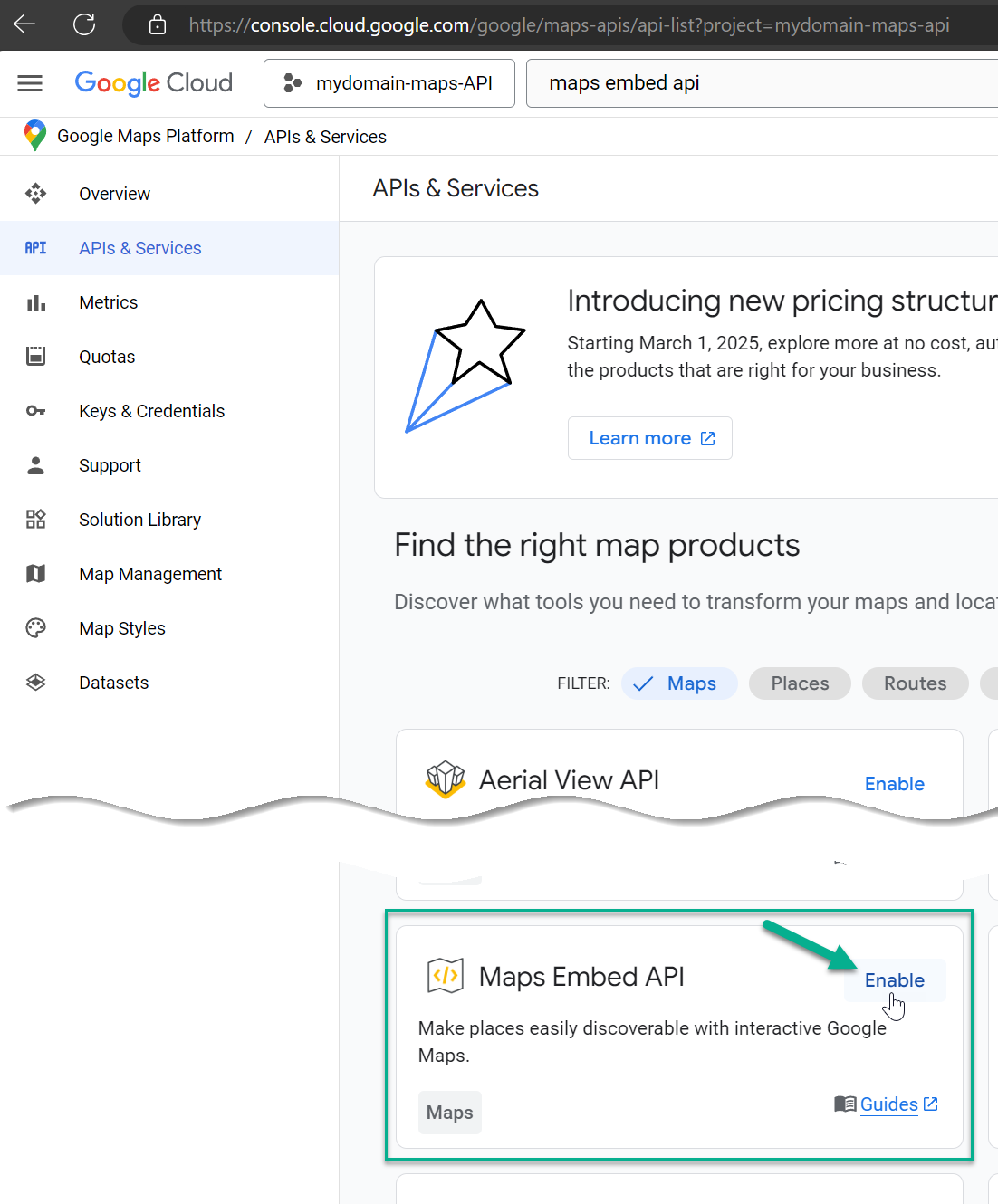Select the Map Styles palette icon
Screen dimensions: 998x1204
35,628
